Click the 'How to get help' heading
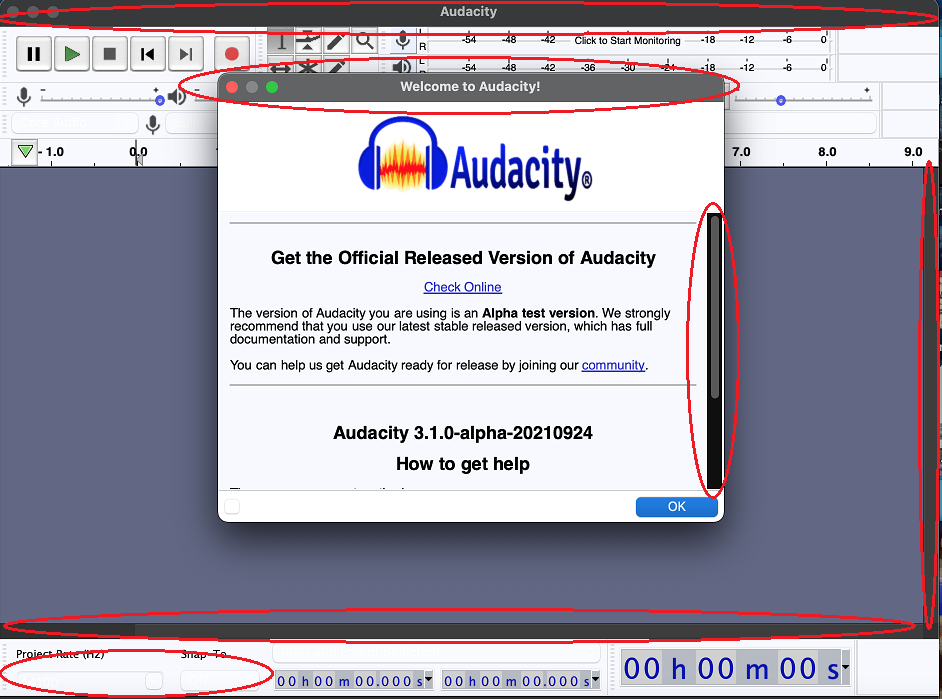 463,464
